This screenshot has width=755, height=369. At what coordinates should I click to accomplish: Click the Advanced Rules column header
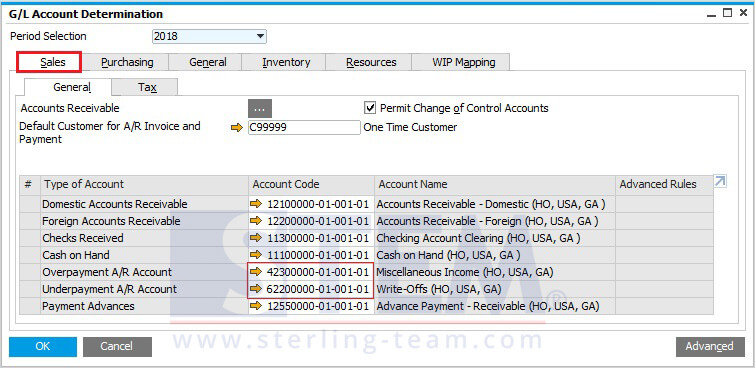664,184
